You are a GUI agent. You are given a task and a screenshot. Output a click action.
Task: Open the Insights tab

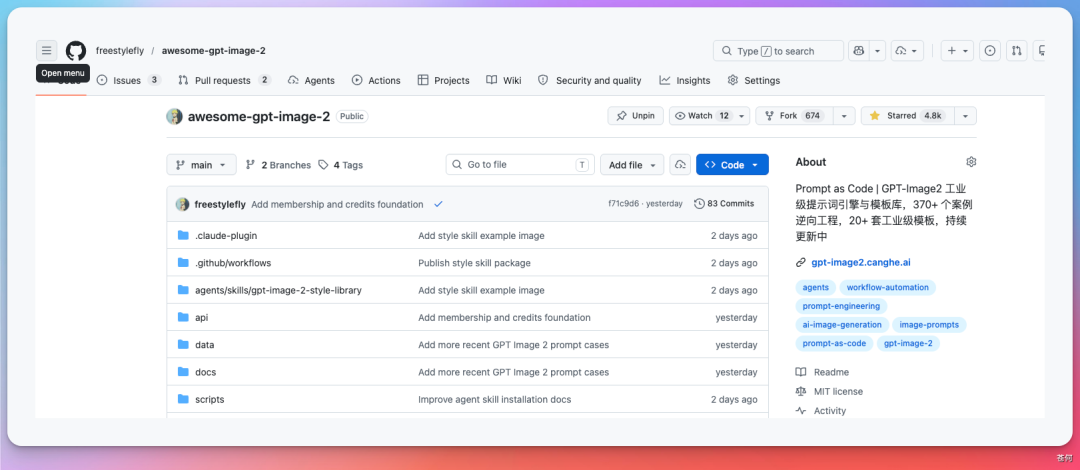point(685,81)
